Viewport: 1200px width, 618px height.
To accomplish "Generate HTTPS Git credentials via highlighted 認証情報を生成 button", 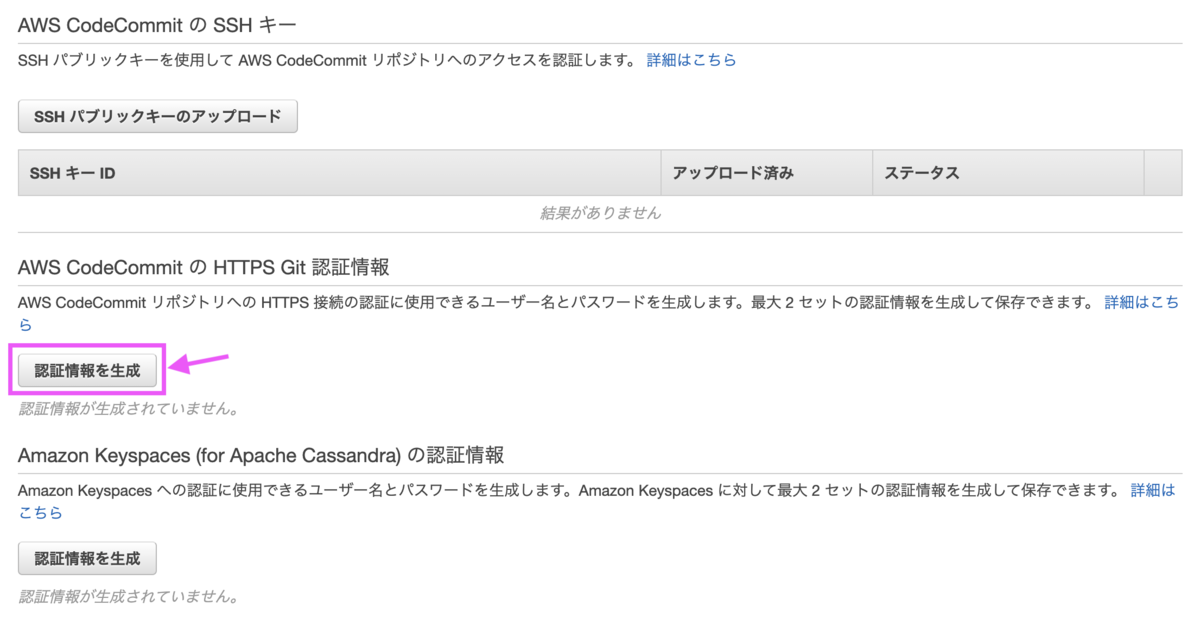I will pos(88,371).
